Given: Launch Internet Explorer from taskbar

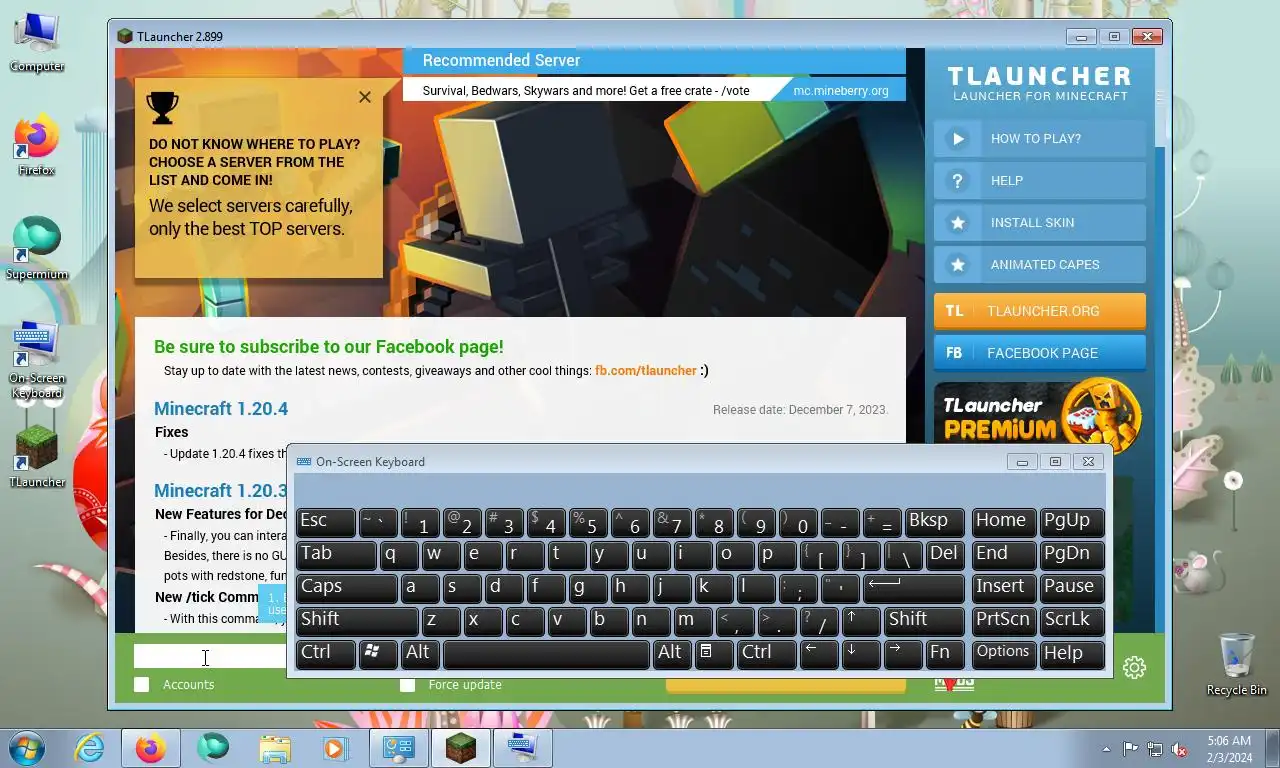Looking at the screenshot, I should (89, 748).
